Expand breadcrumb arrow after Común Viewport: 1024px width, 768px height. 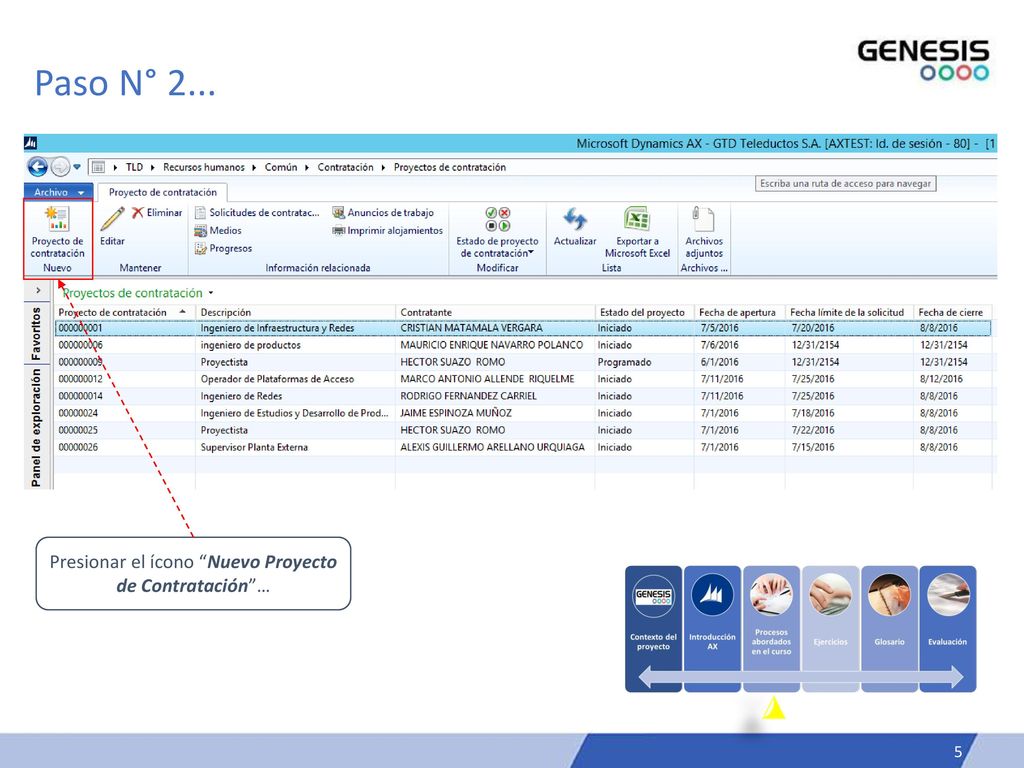(307, 167)
